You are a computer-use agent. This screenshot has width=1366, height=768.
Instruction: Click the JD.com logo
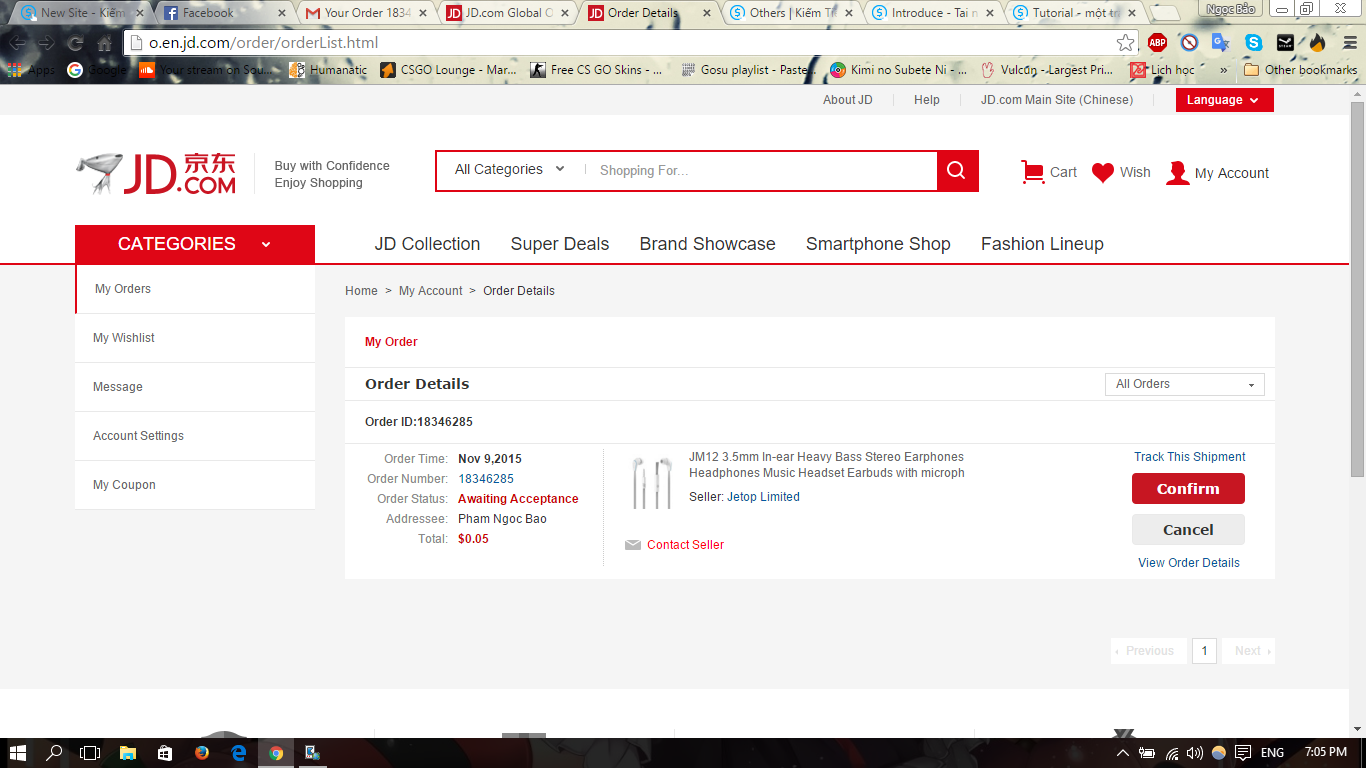coord(157,174)
